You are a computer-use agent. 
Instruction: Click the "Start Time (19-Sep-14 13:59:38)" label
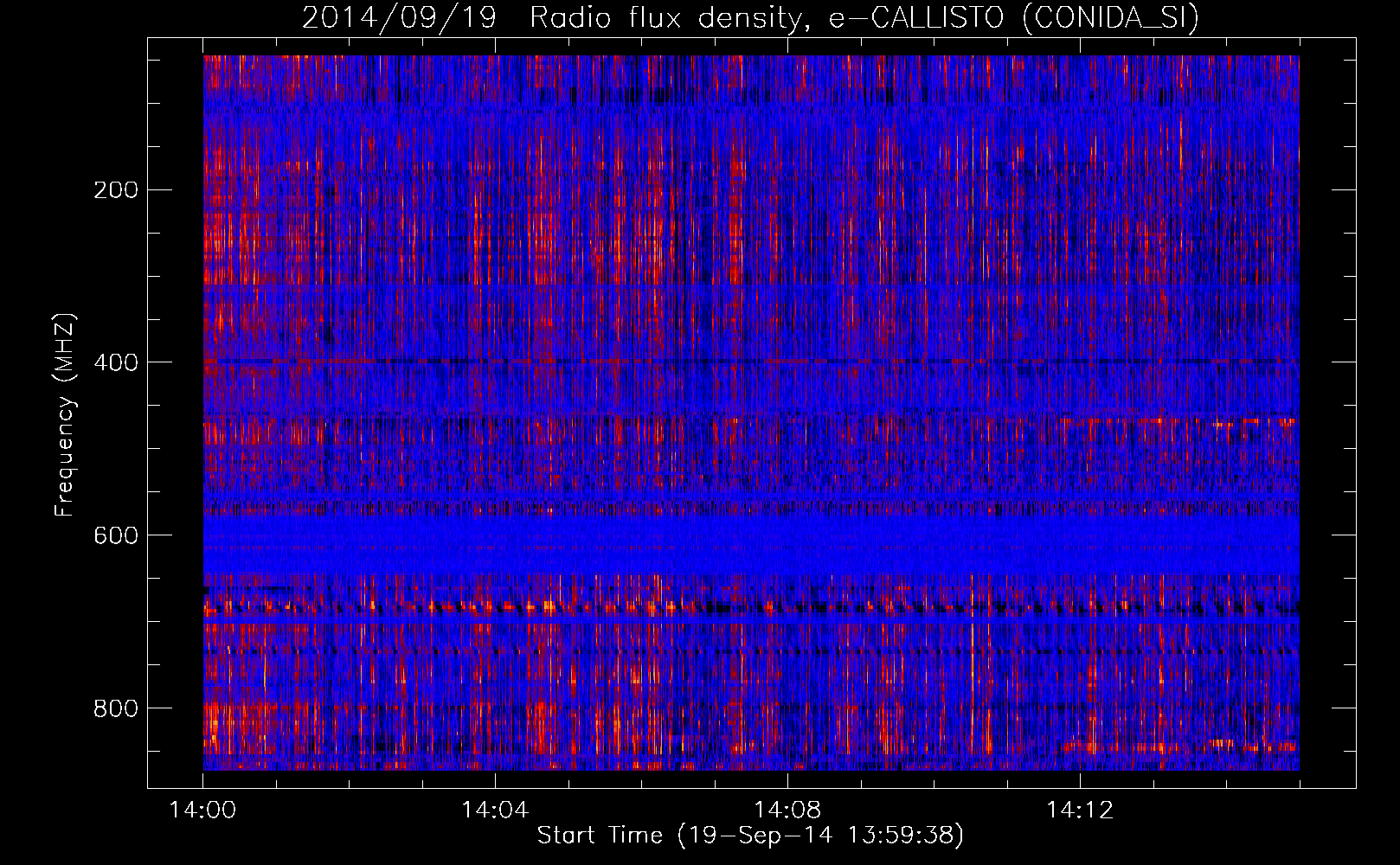pos(750,836)
